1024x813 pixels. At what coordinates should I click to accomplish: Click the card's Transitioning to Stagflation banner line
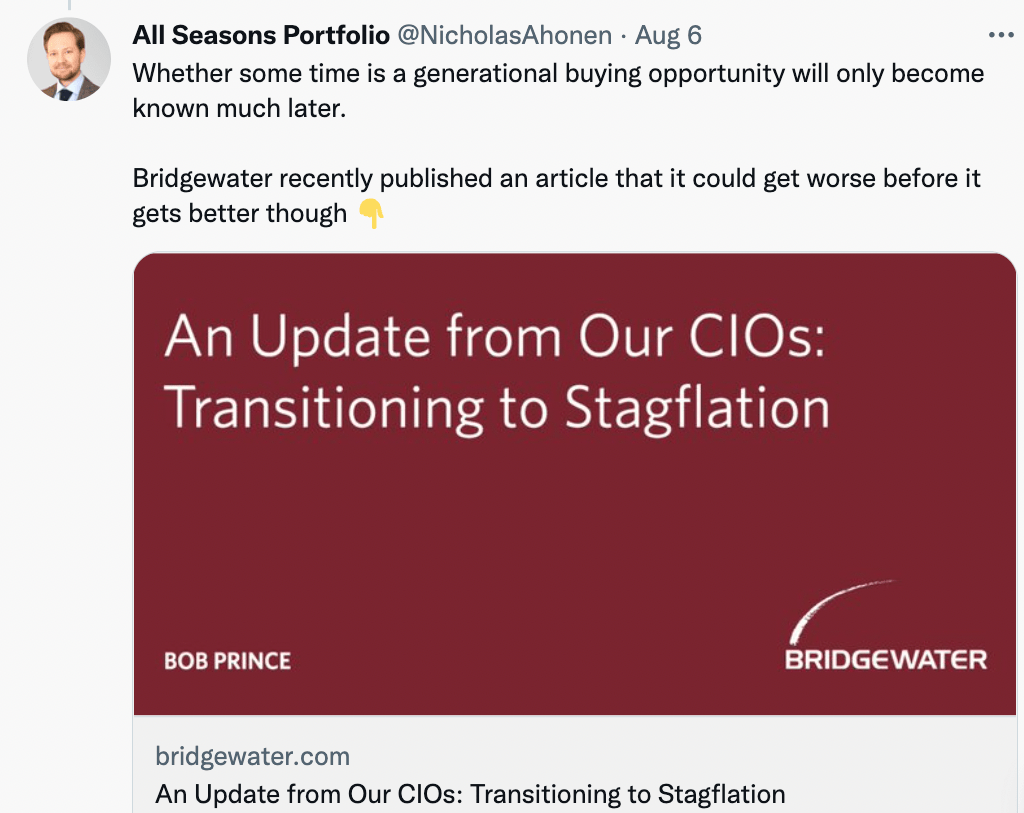[496, 408]
